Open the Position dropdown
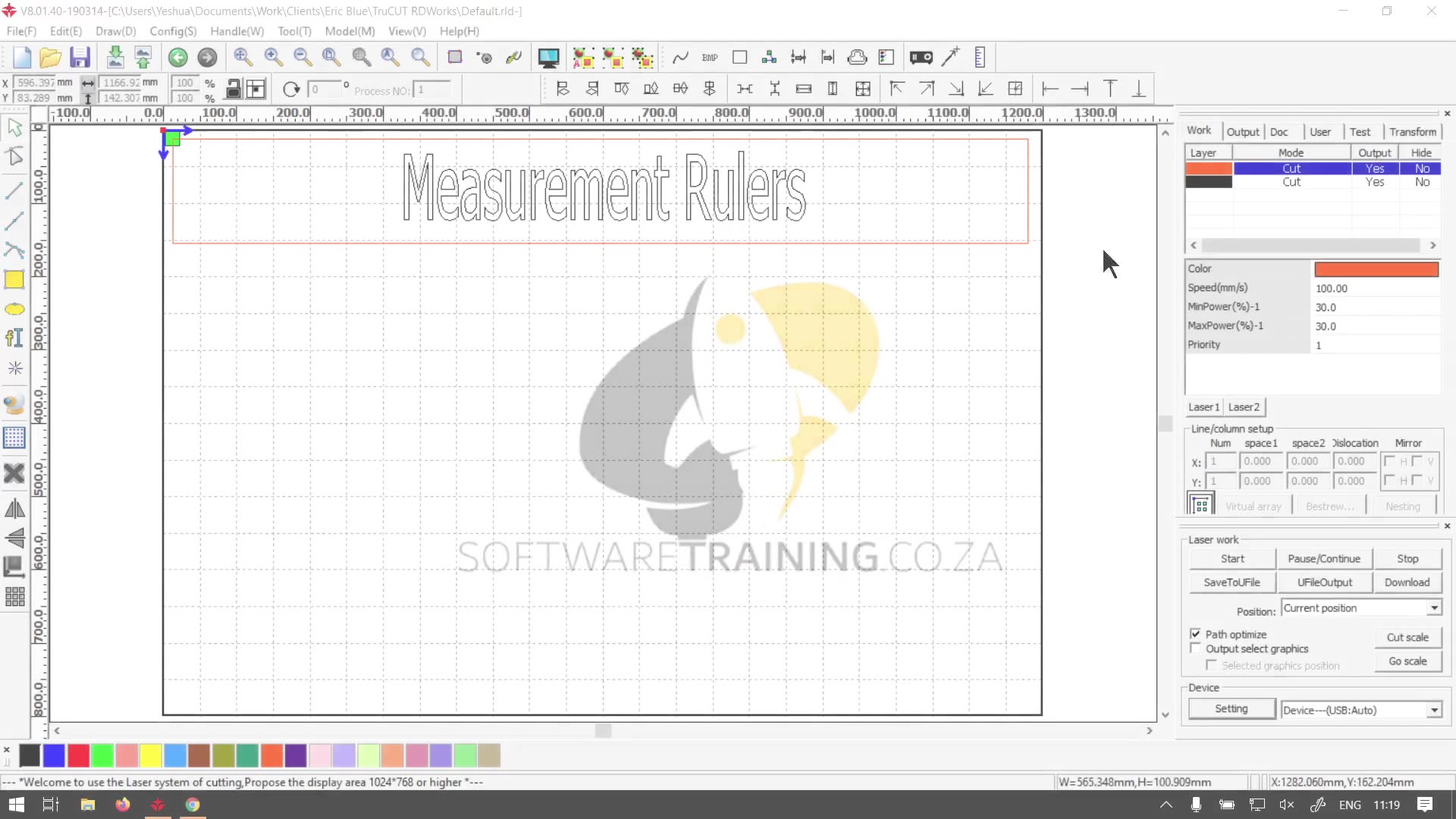Screen dimensions: 1456x819 click(x=1433, y=608)
